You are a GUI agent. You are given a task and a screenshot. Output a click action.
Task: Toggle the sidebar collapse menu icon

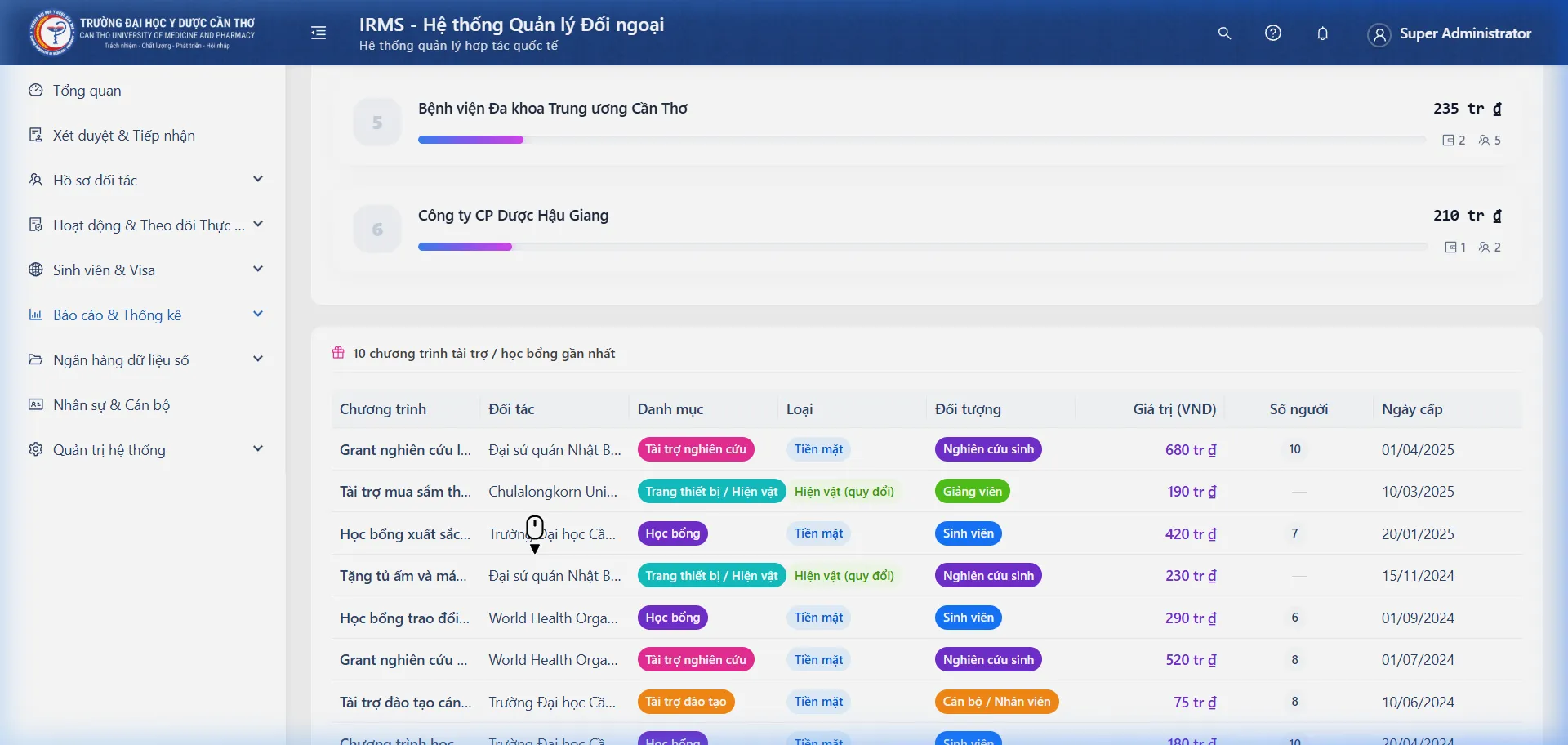click(x=318, y=33)
